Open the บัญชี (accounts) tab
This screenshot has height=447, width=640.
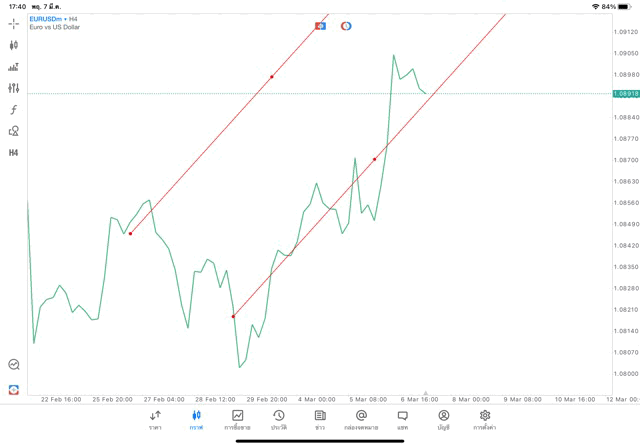443,419
